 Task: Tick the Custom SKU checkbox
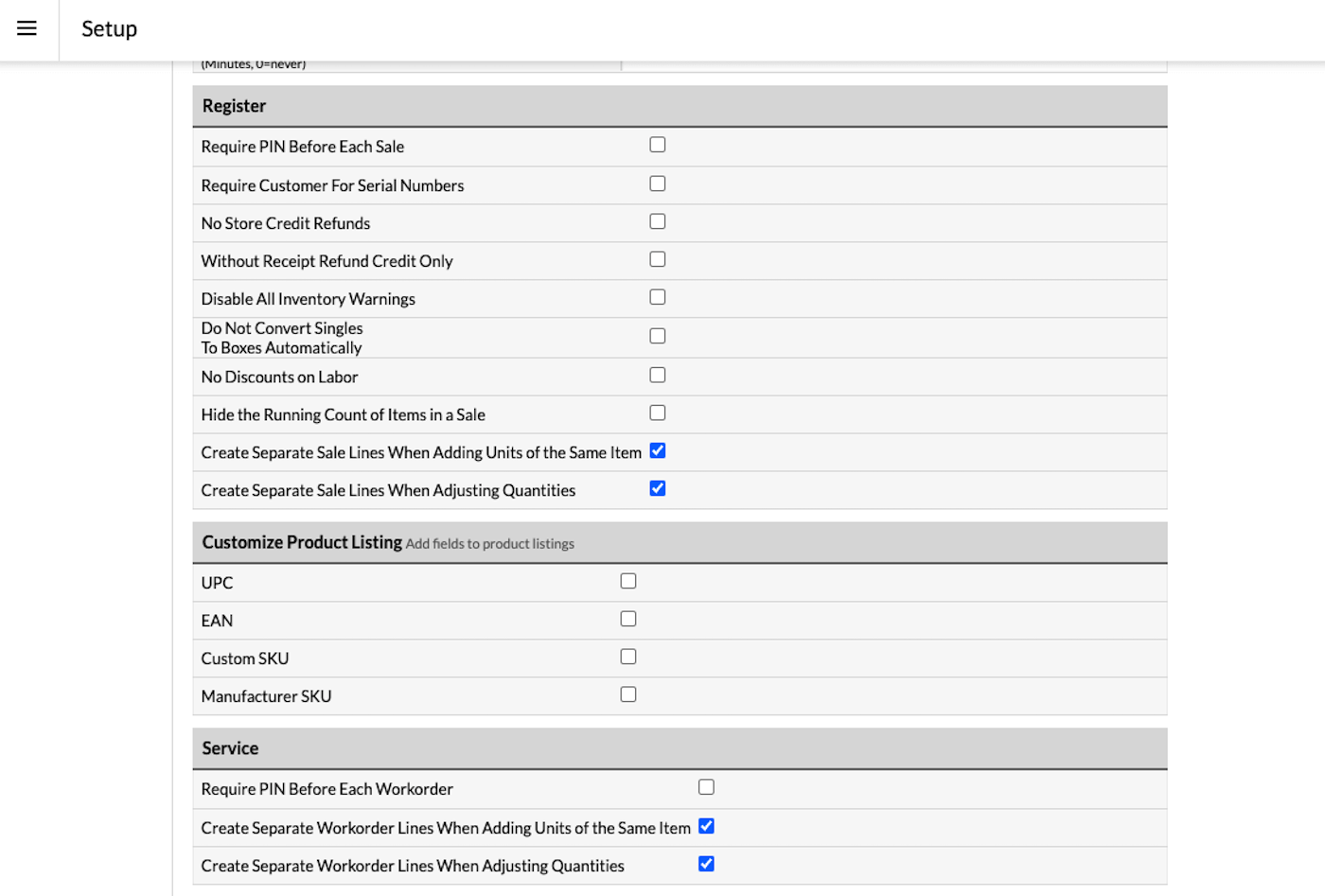pos(628,657)
